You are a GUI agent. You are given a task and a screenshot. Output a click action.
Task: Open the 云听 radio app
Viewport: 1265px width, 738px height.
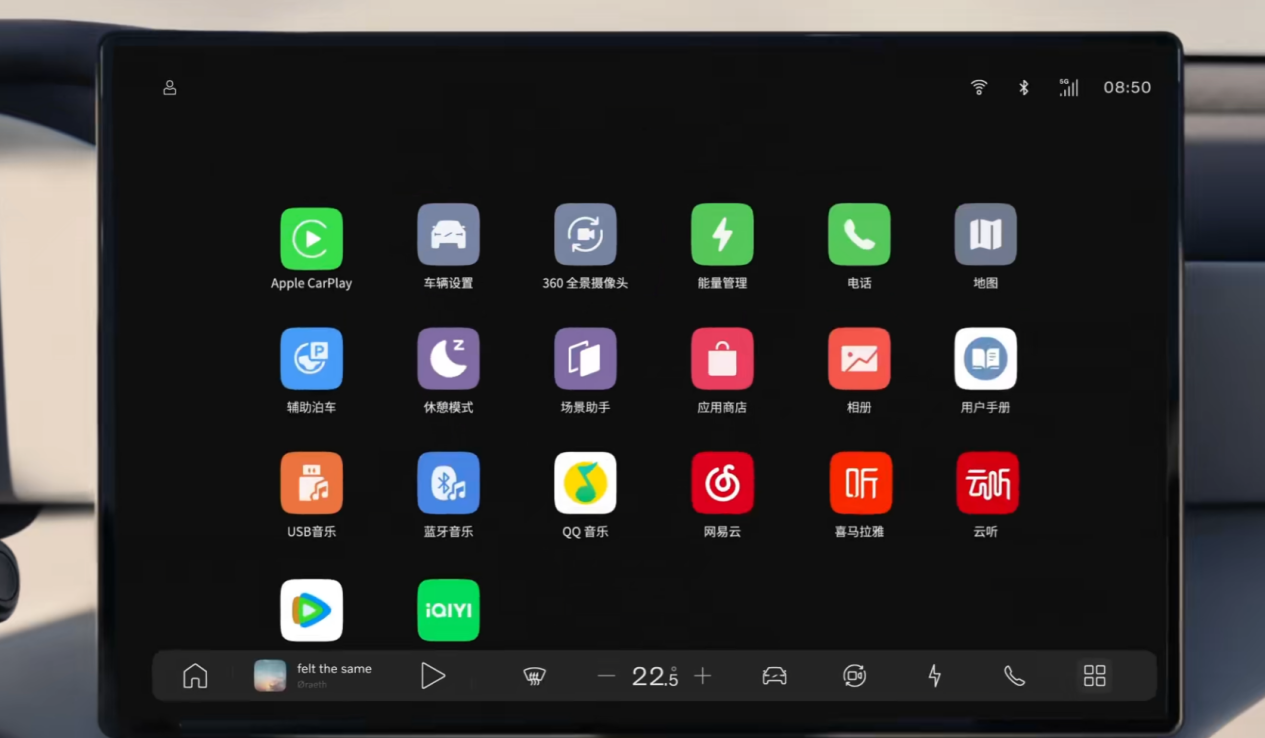(986, 482)
